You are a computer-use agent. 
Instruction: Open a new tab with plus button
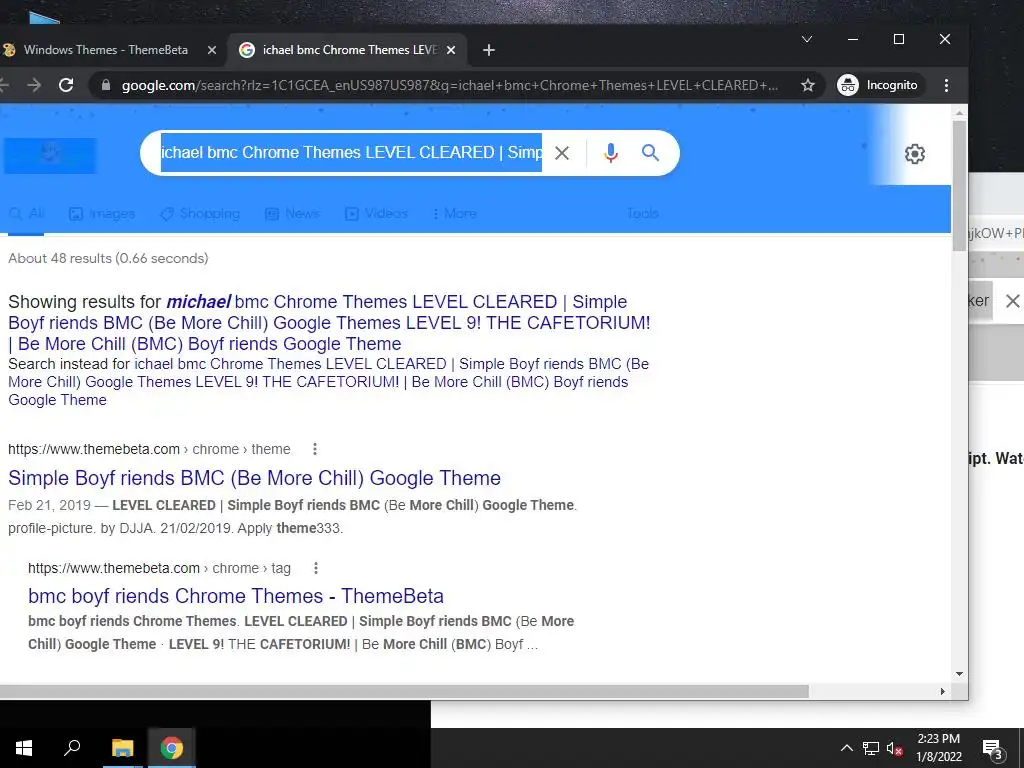pyautogui.click(x=488, y=50)
